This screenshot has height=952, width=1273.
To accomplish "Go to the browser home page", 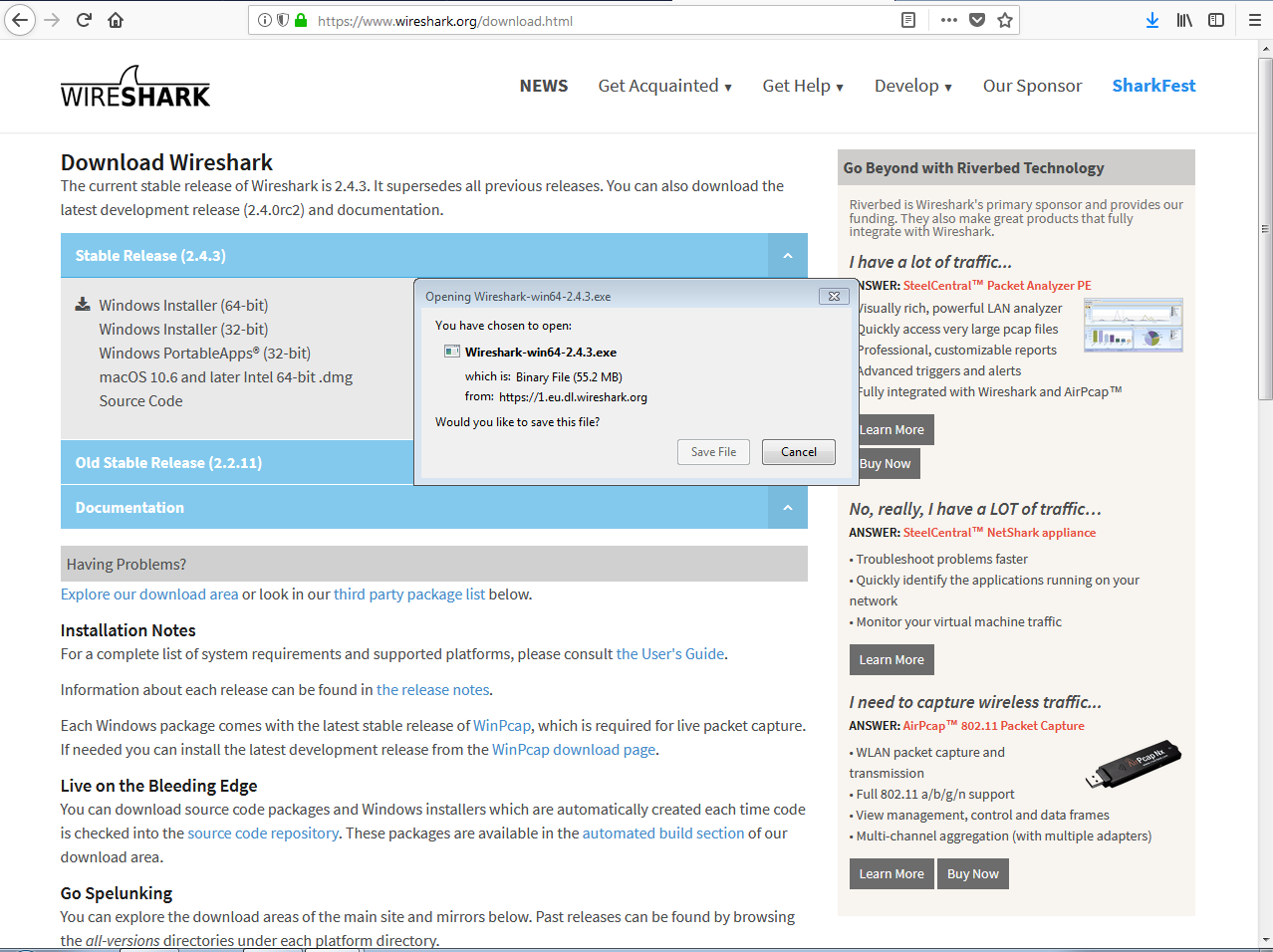I will tap(116, 20).
